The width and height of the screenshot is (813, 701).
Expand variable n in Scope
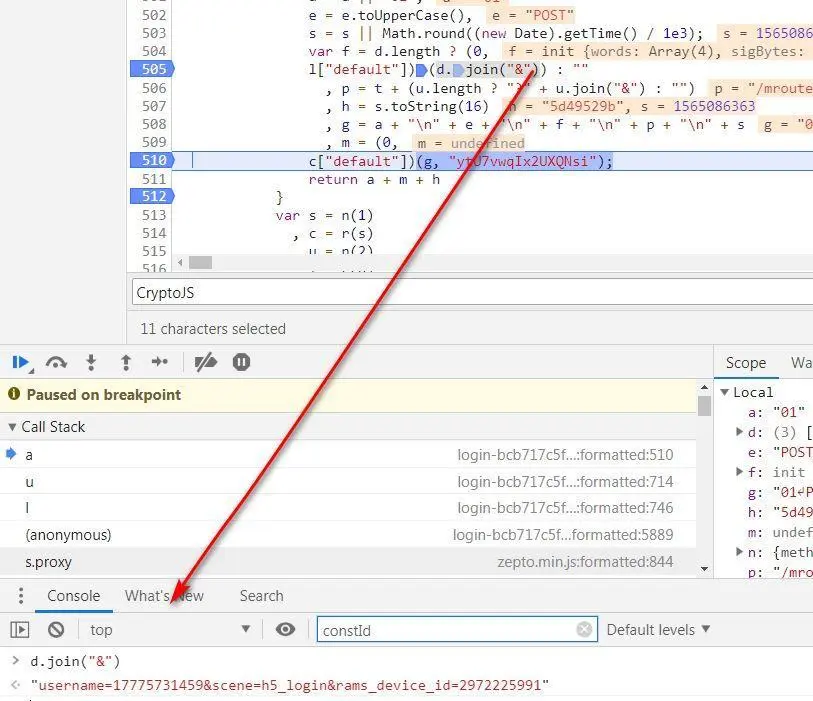pyautogui.click(x=740, y=552)
